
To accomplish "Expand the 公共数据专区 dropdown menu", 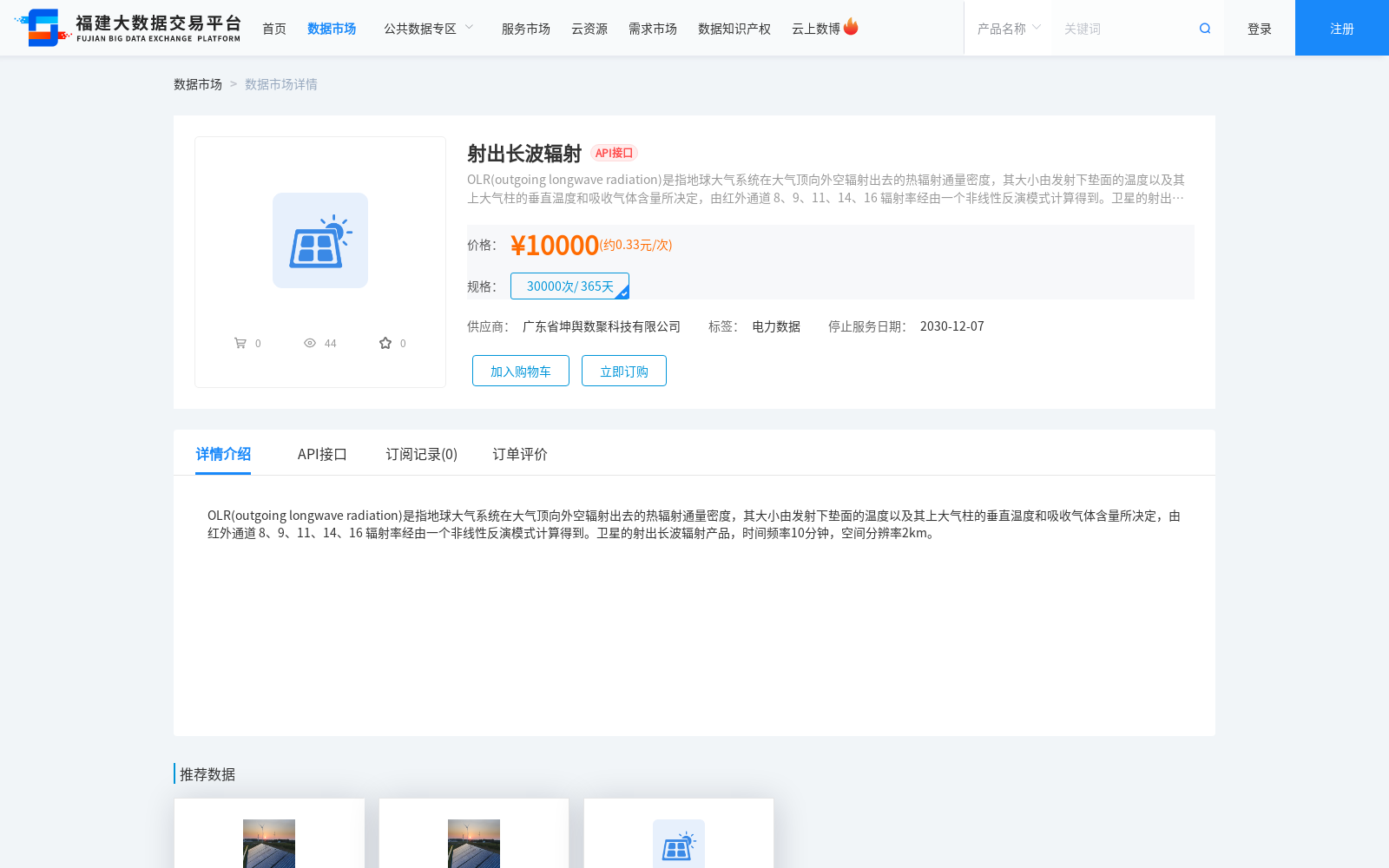I will 429,29.
